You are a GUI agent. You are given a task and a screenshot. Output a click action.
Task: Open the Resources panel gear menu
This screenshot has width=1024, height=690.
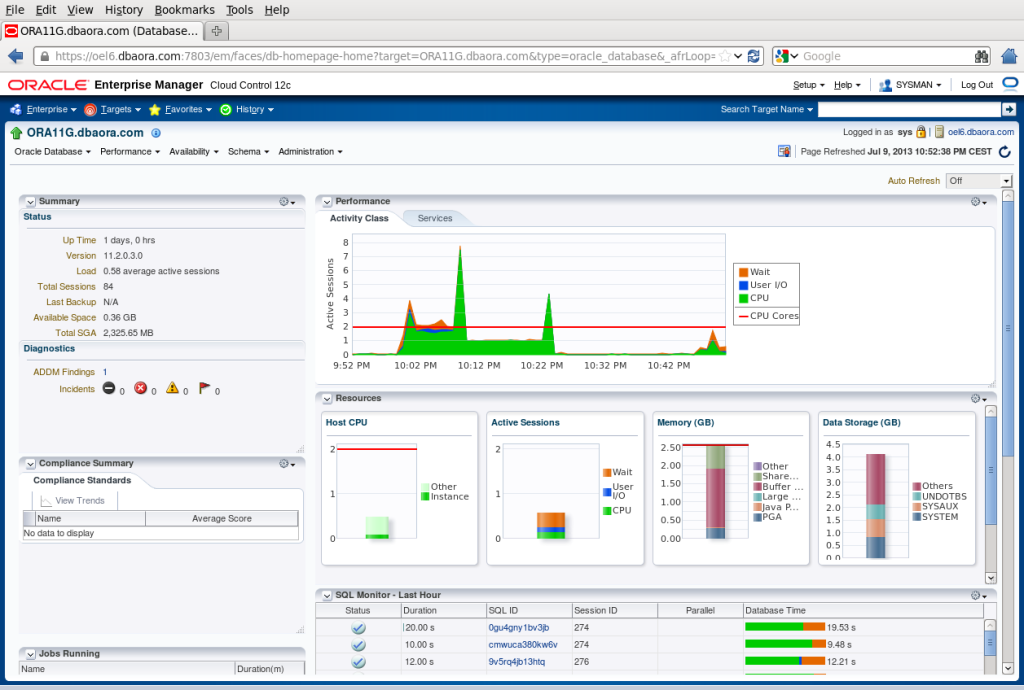[978, 398]
